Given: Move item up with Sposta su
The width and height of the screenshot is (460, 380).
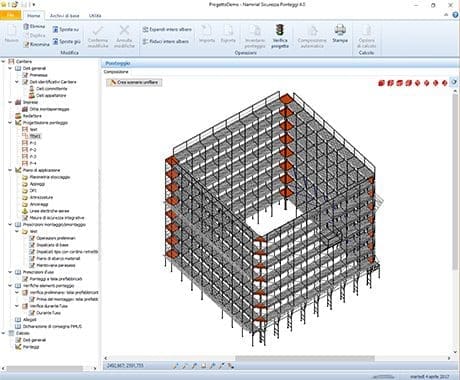Looking at the screenshot, I should (x=66, y=30).
